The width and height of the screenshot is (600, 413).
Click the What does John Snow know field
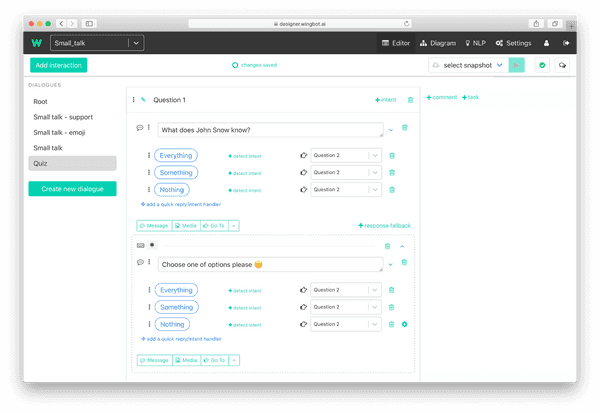[x=270, y=130]
